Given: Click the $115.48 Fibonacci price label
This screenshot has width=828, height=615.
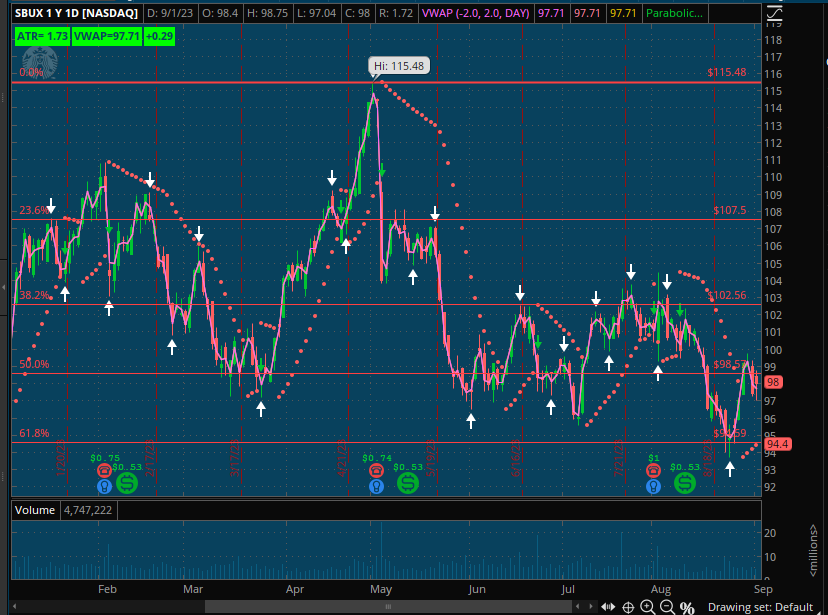Looking at the screenshot, I should tap(727, 72).
